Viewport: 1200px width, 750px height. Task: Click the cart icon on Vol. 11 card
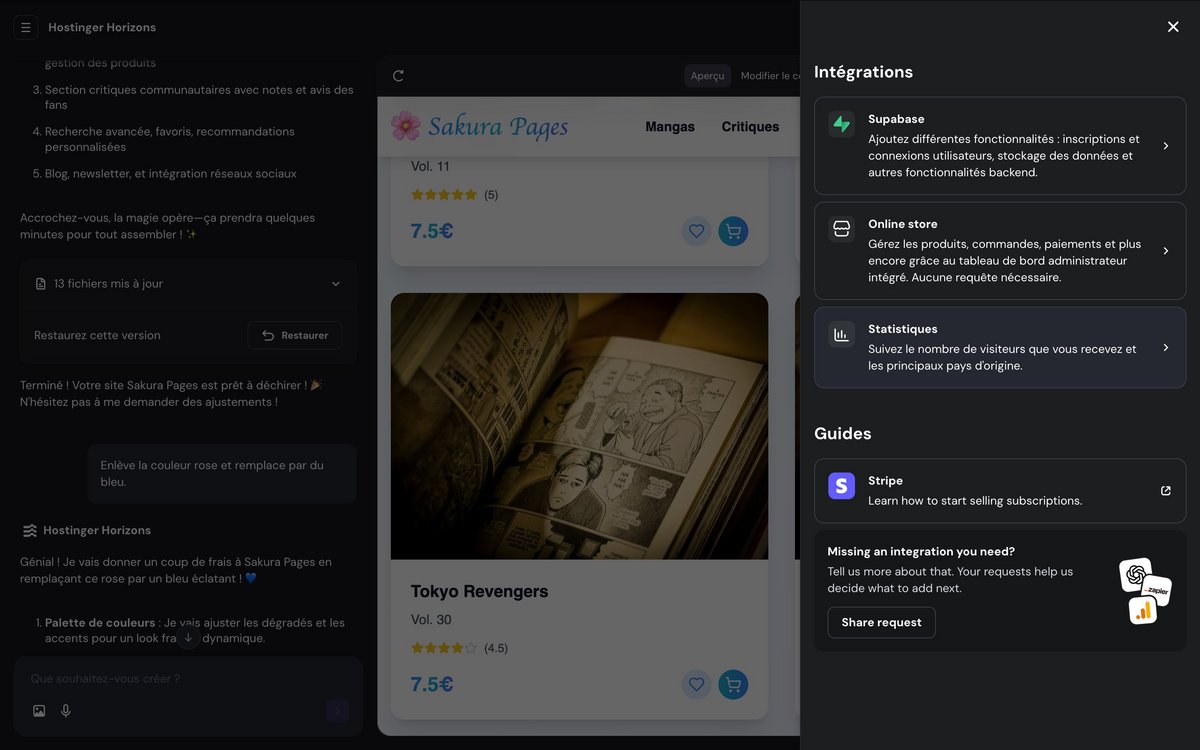733,231
